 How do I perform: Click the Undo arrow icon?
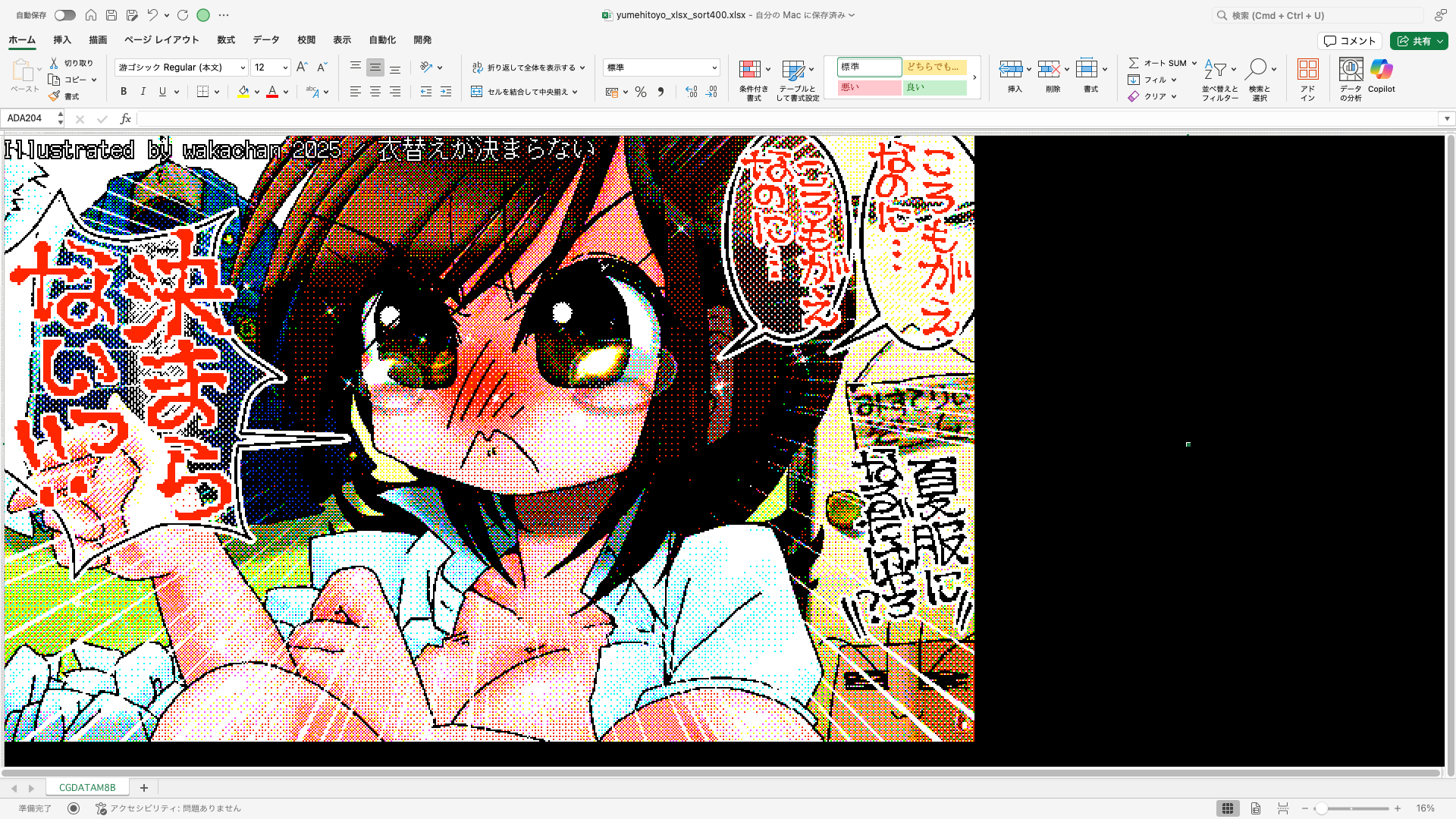coord(152,15)
